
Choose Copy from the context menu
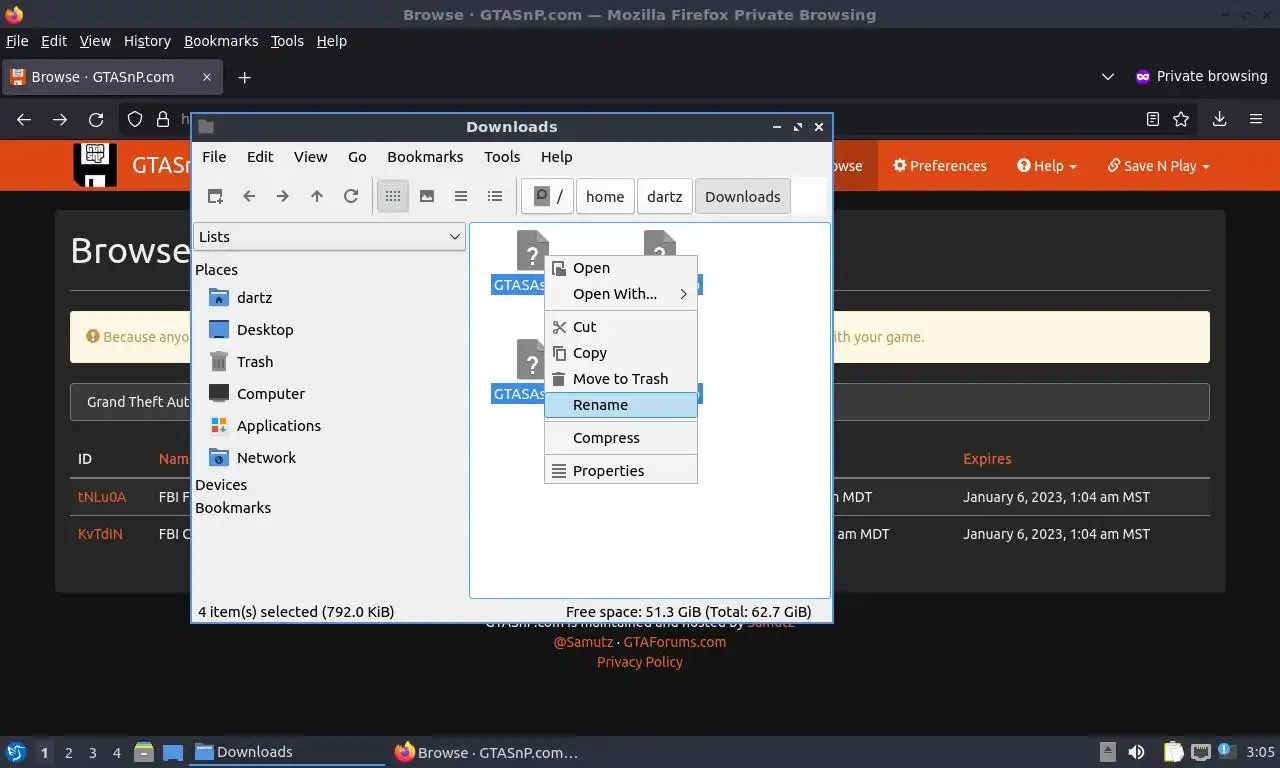(x=620, y=353)
